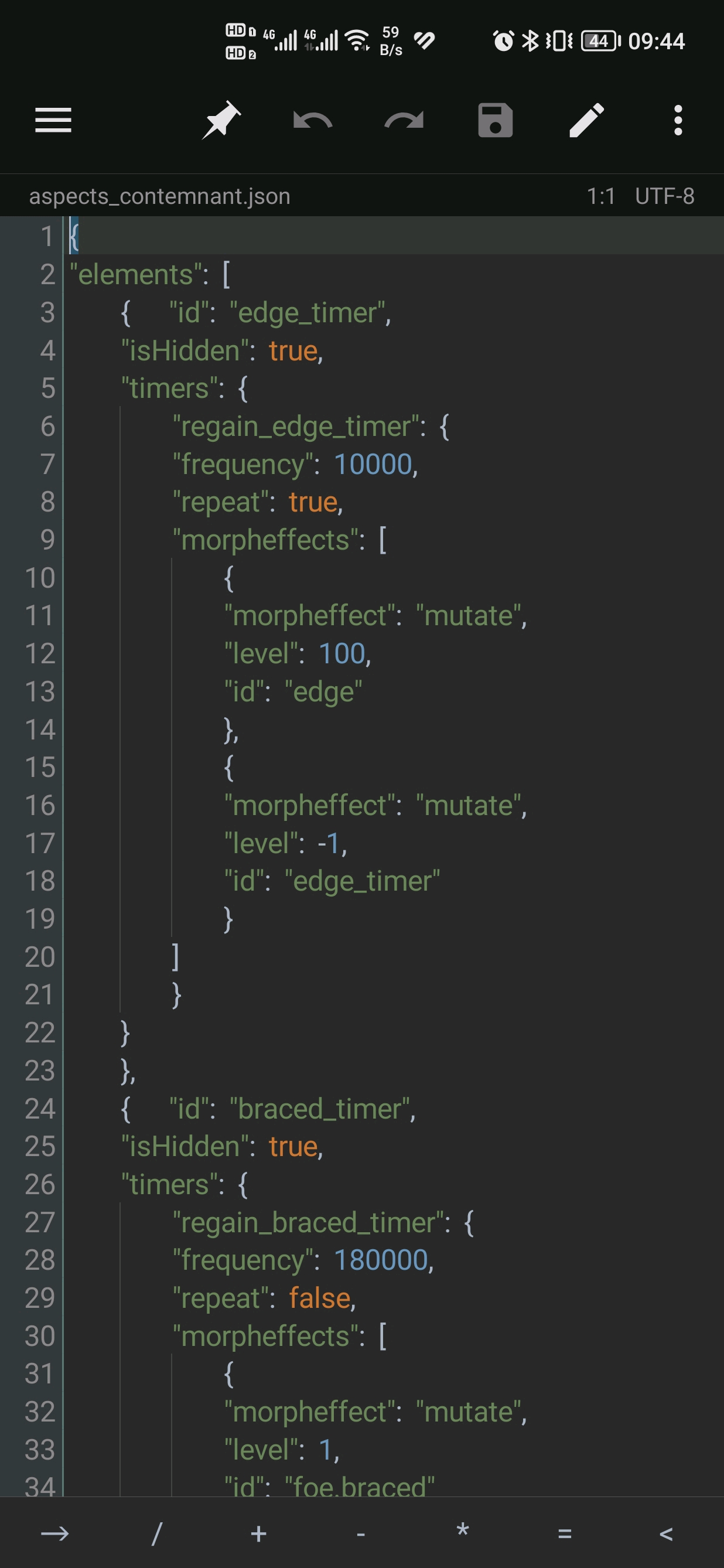The height and width of the screenshot is (1568, 724).
Task: Insert a plus sign from symbol bar
Action: (x=258, y=1533)
